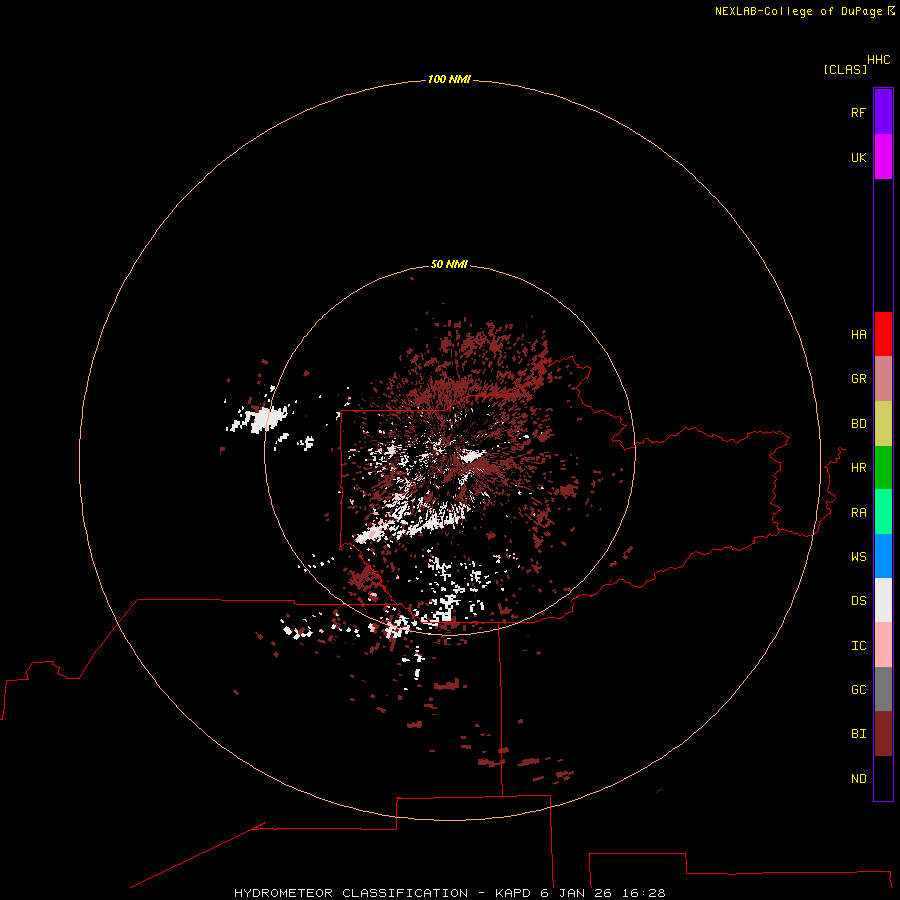Viewport: 900px width, 900px height.
Task: Pick the HR dark green swatch
Action: (883, 468)
